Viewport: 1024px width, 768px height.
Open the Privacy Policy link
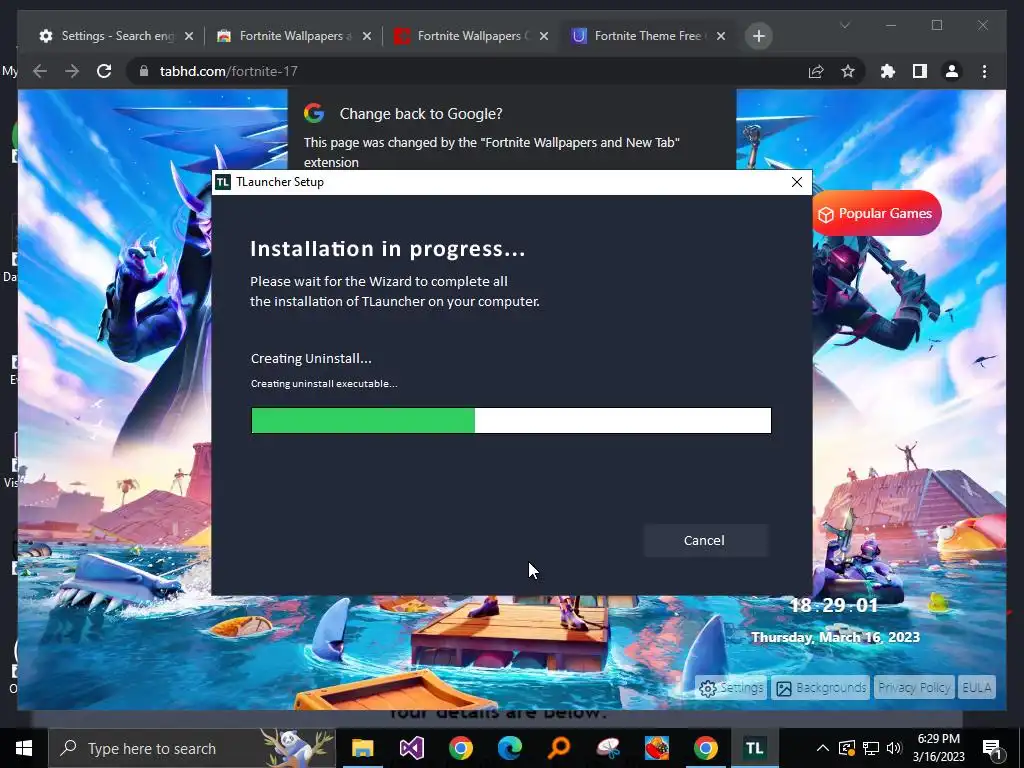pos(914,688)
